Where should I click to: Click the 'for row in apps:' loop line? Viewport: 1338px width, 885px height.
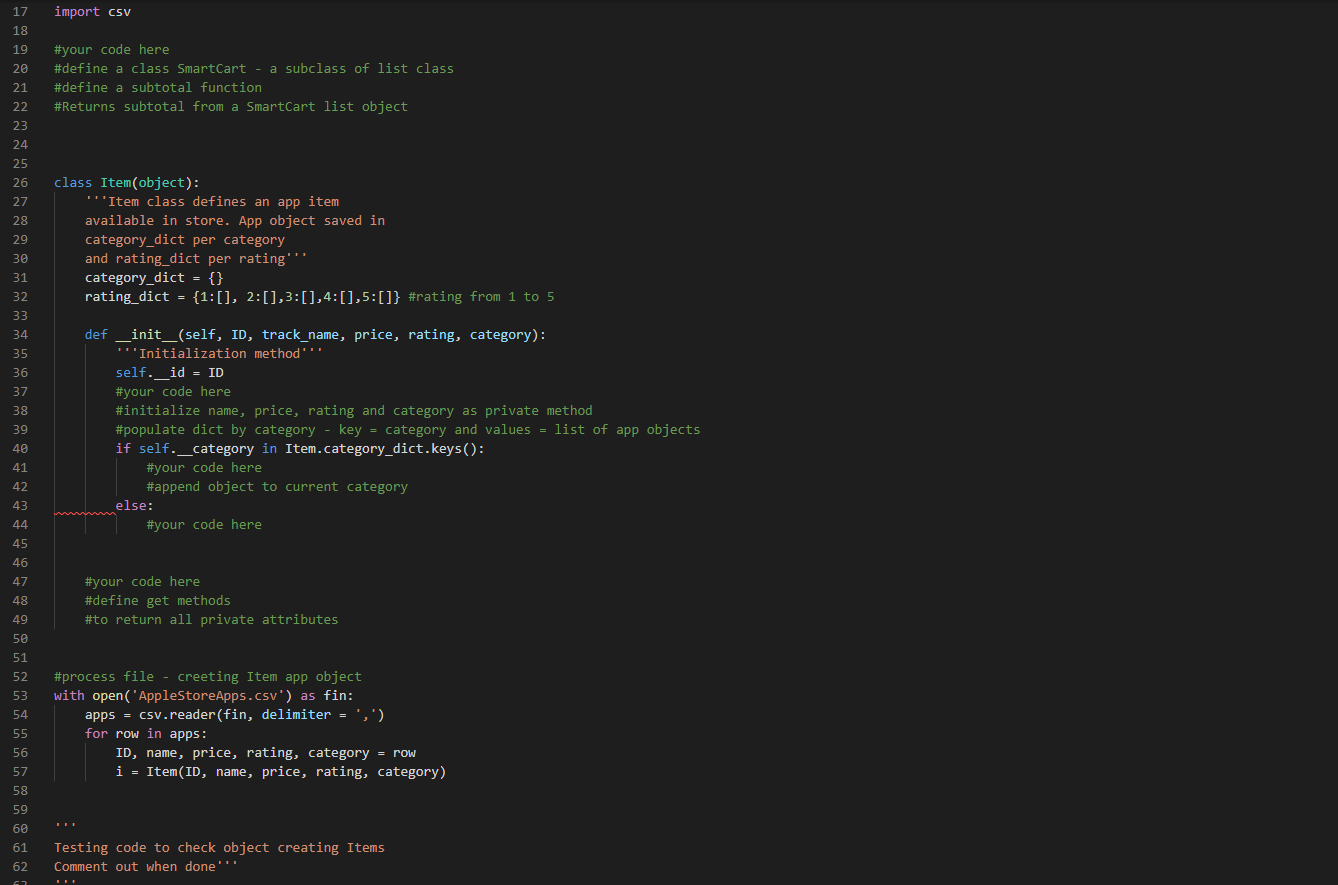coord(146,734)
